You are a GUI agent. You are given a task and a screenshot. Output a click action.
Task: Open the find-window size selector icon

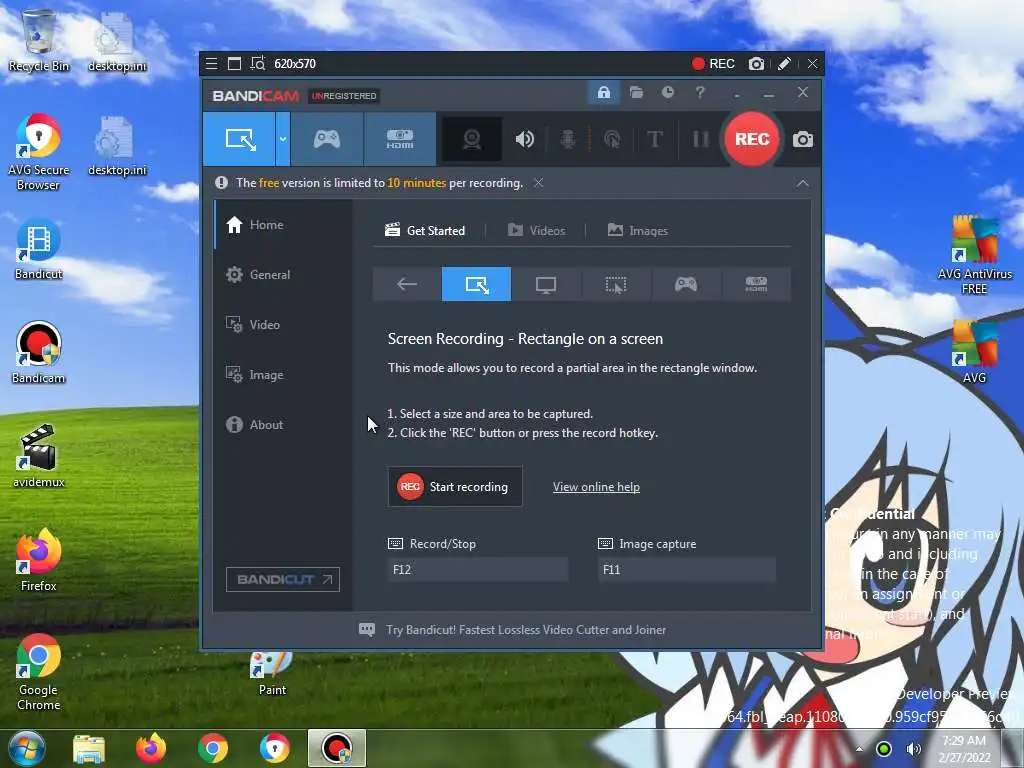(258, 63)
